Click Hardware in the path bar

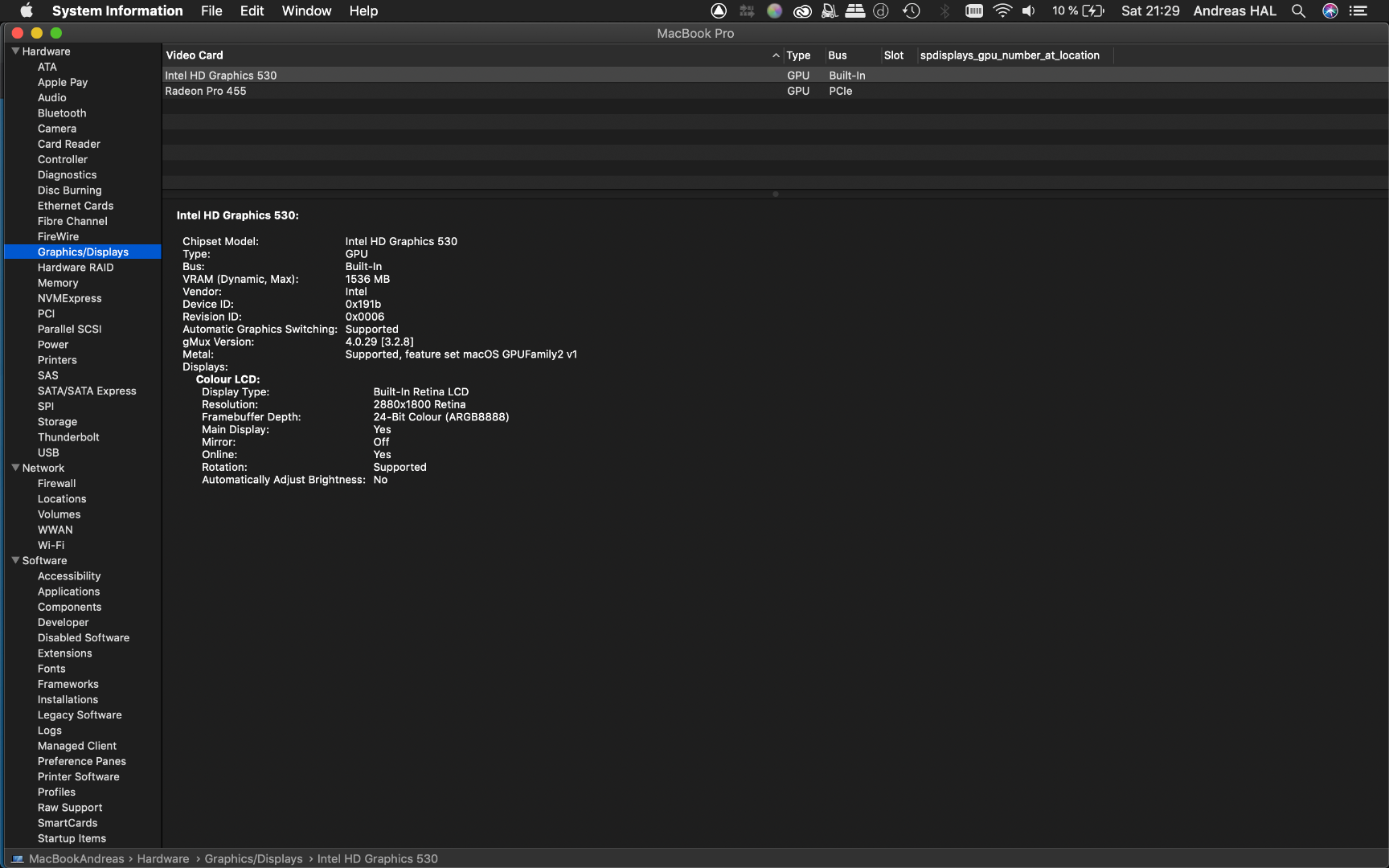pyautogui.click(x=163, y=859)
